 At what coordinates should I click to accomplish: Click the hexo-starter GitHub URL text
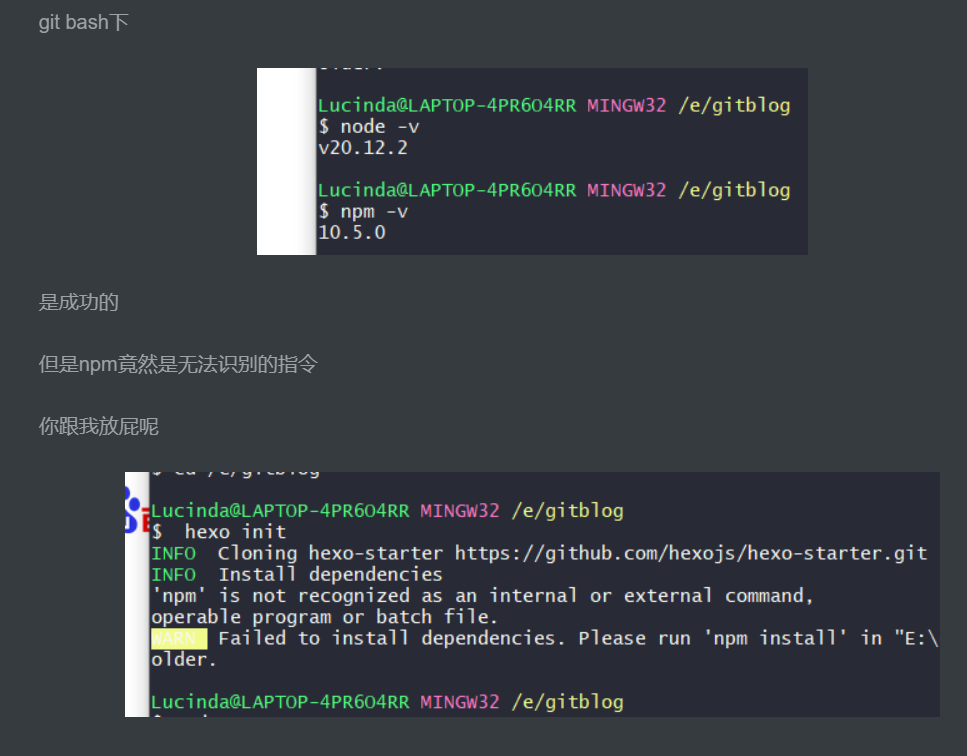(691, 553)
